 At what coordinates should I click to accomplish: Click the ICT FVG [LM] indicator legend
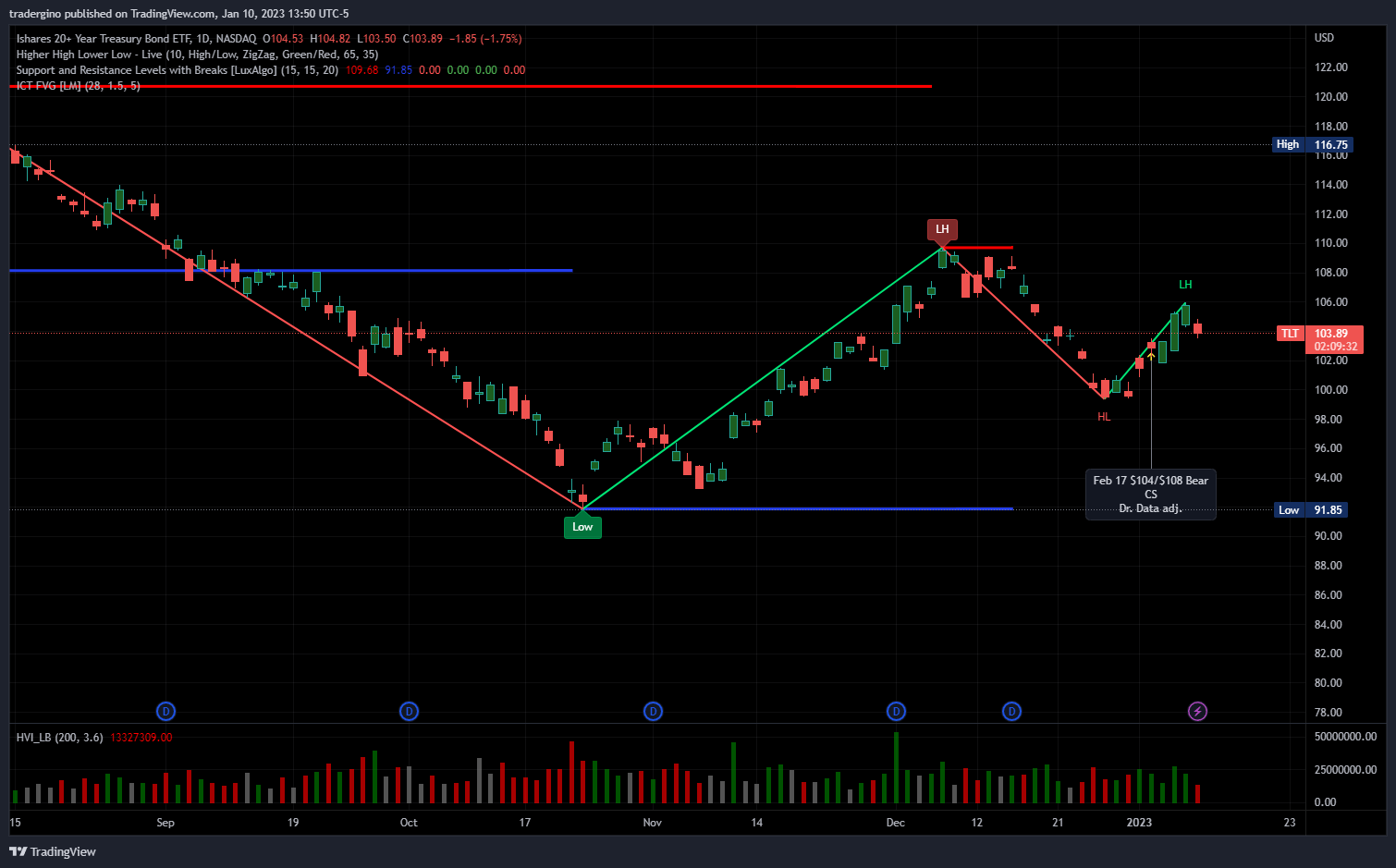(x=79, y=86)
